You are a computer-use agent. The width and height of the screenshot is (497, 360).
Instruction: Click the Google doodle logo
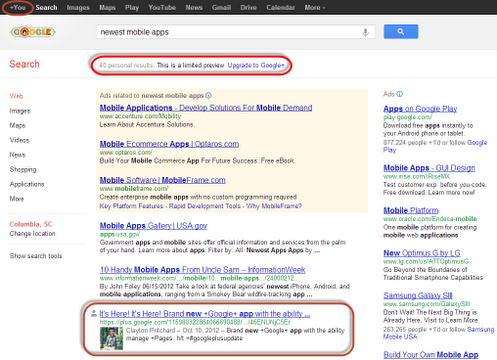pos(33,32)
